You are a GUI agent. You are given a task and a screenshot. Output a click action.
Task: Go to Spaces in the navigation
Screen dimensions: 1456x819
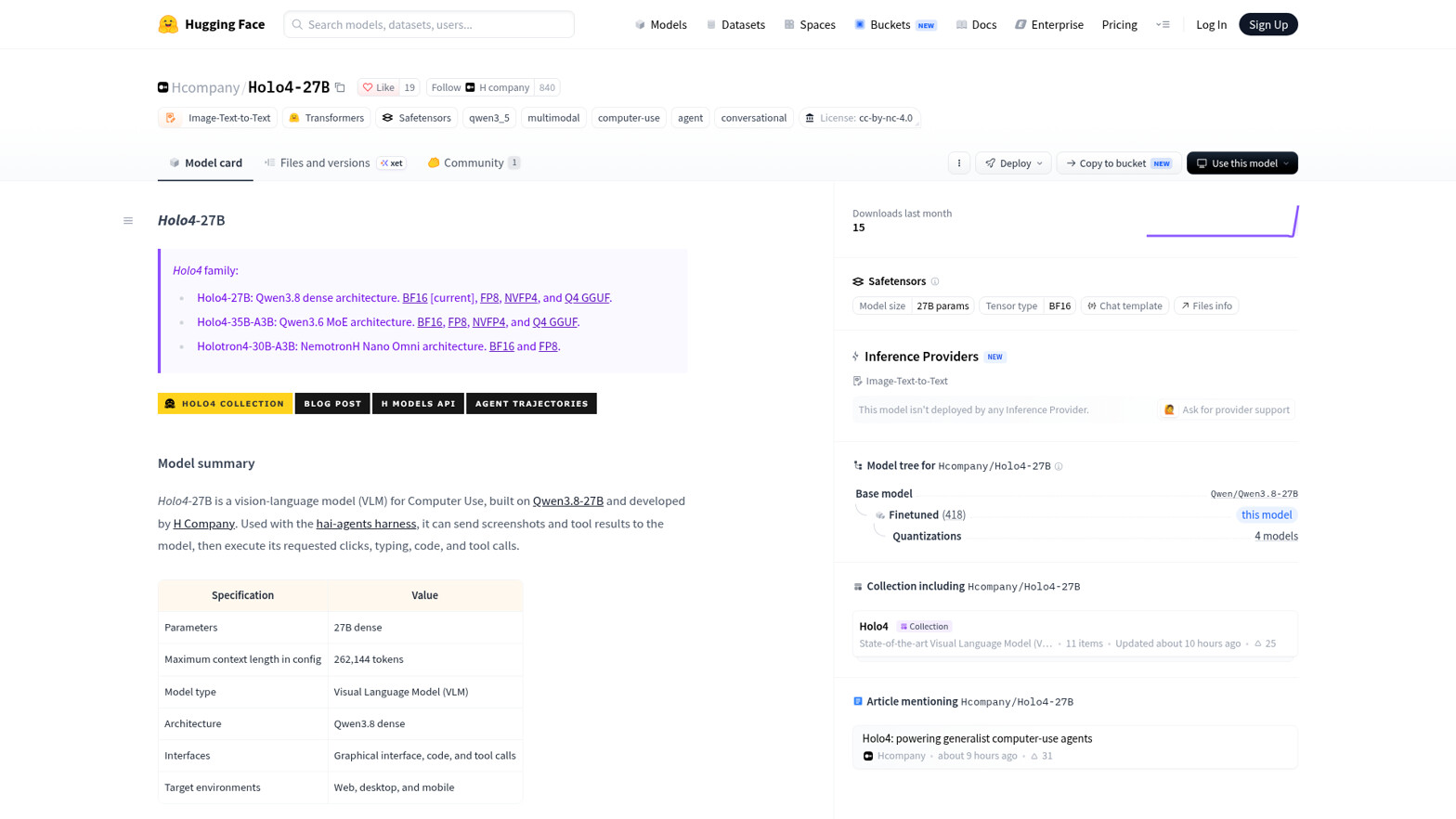click(810, 24)
